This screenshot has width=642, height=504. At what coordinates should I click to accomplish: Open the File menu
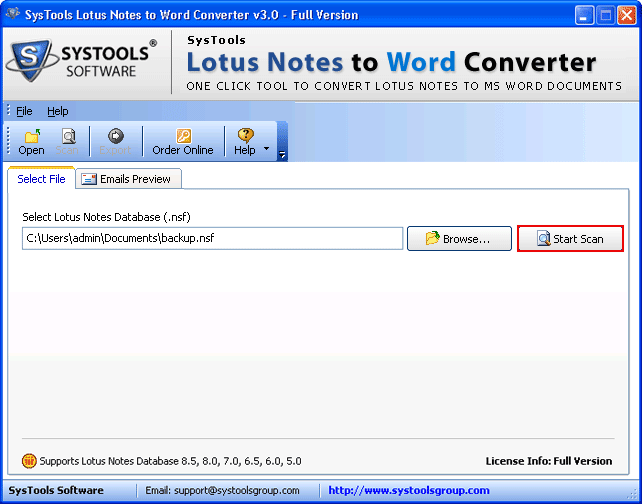point(24,111)
